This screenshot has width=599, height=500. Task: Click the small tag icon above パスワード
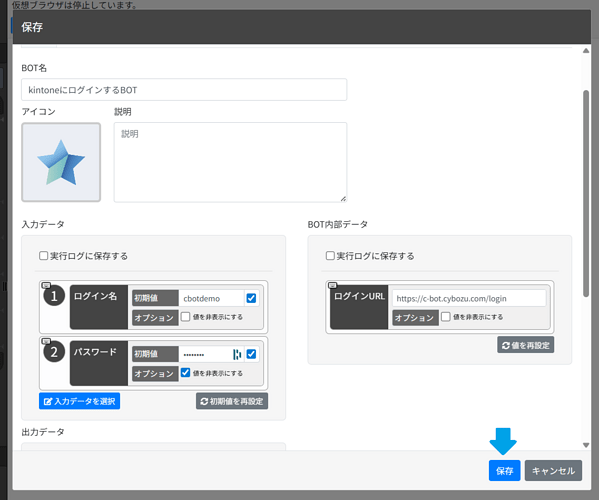click(46, 341)
